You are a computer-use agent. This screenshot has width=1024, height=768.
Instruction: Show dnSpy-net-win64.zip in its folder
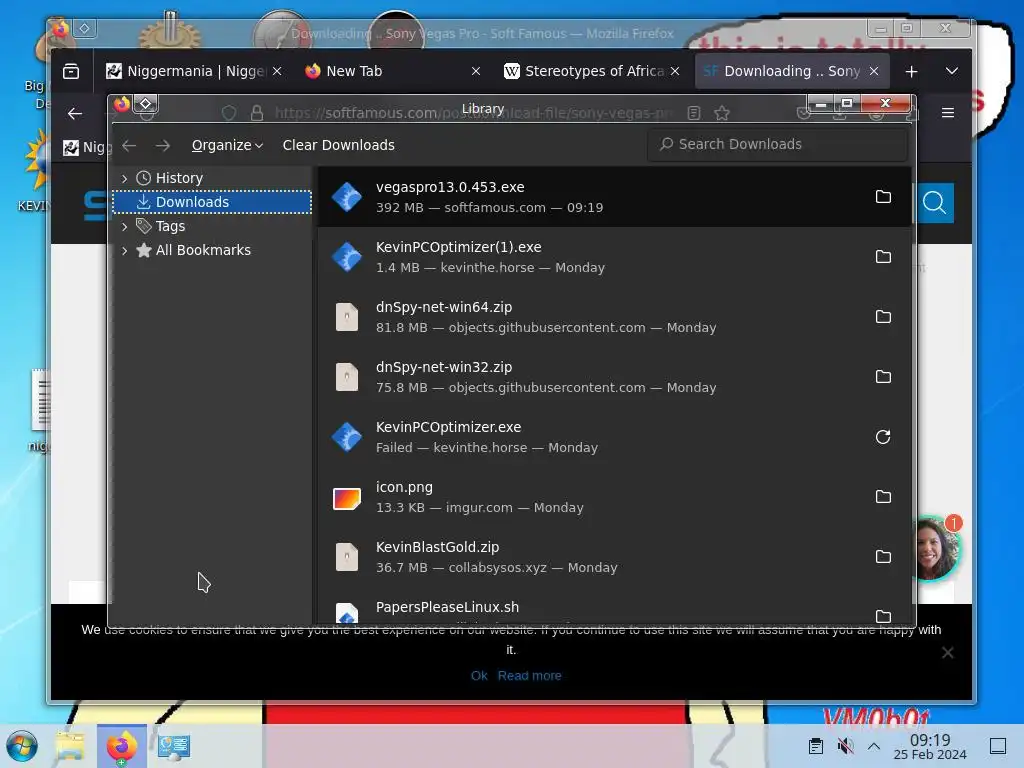(883, 317)
